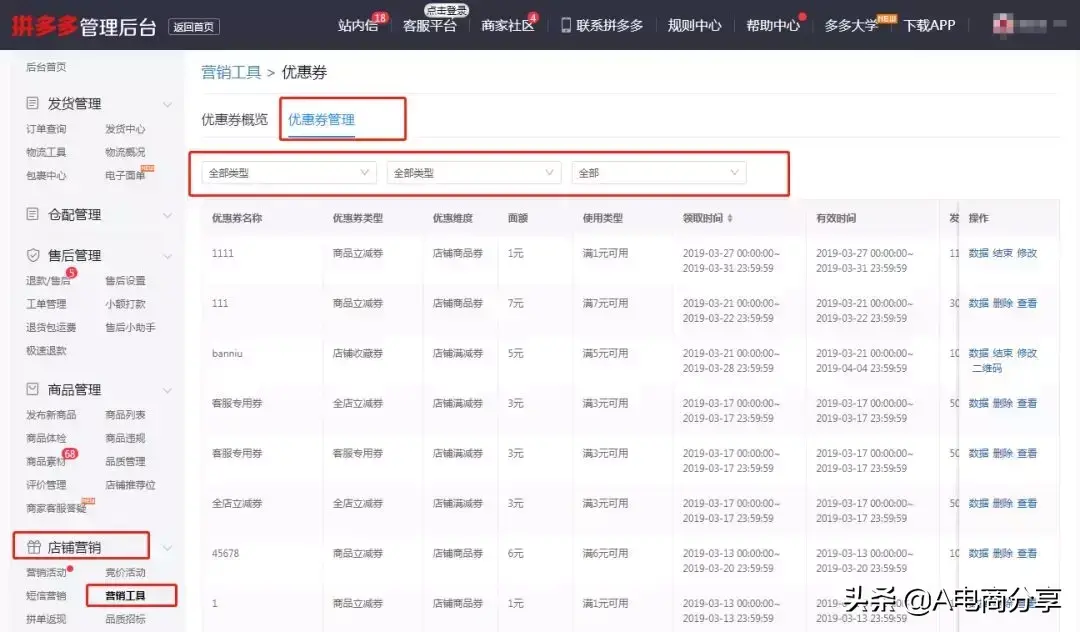Collapse the 发货管理 section with its chevron
Screen dimensions: 1080x632
pyautogui.click(x=167, y=105)
